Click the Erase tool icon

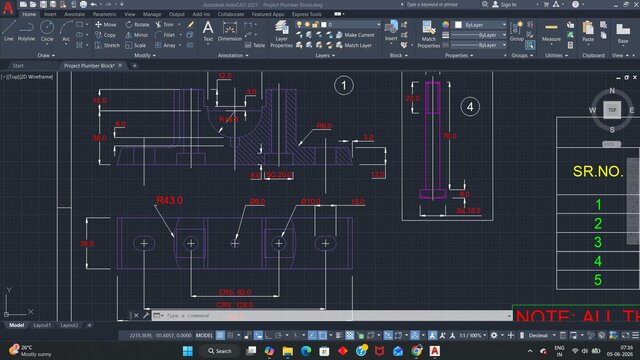coord(190,24)
